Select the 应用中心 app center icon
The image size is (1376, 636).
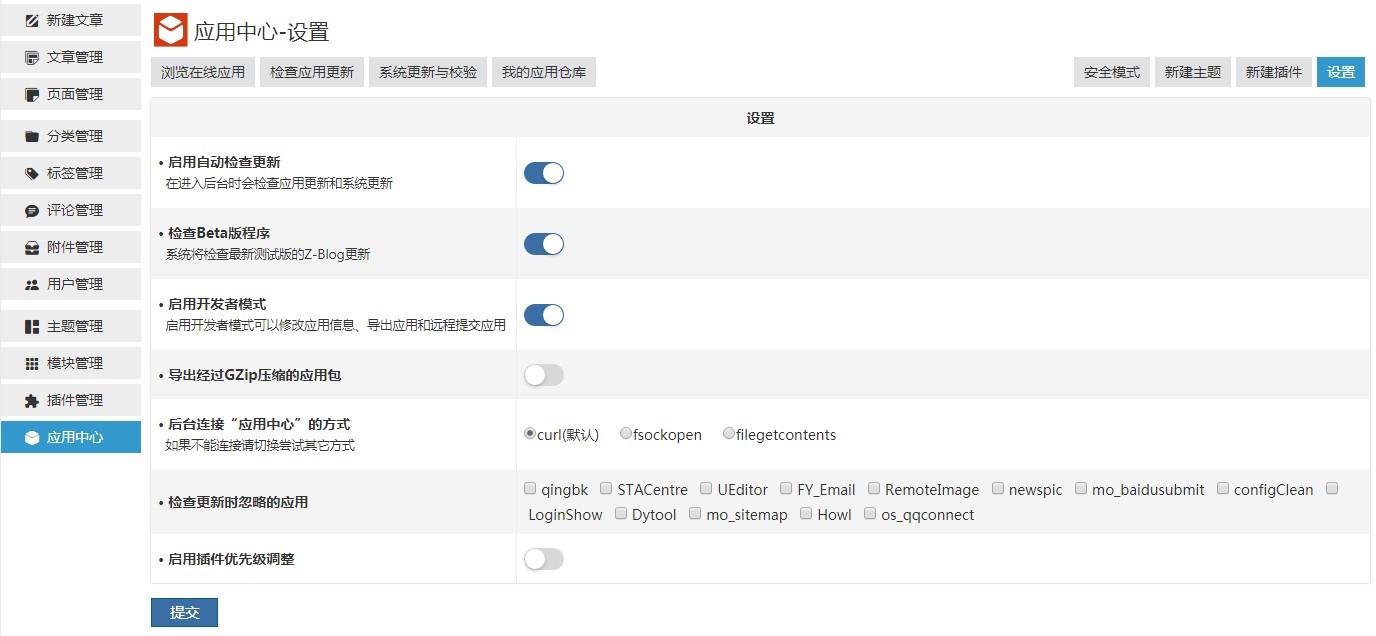point(32,437)
